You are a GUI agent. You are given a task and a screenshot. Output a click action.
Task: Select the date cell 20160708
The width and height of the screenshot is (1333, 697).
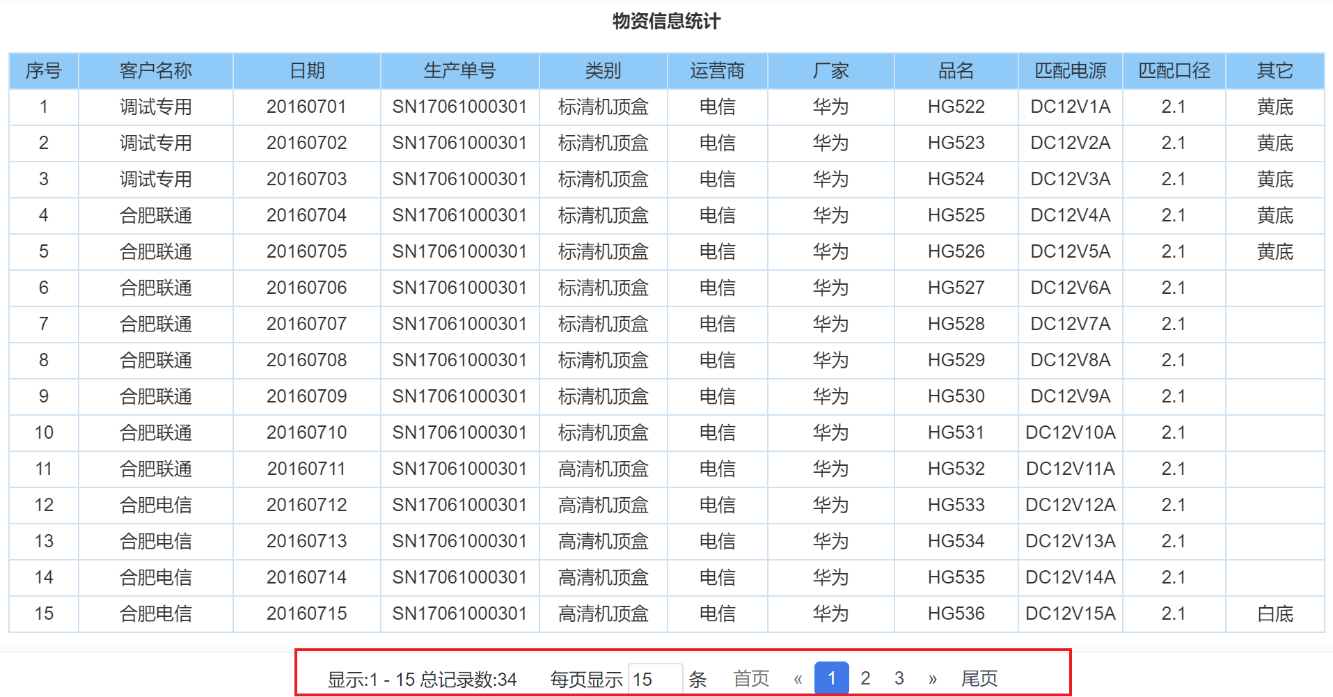coord(307,360)
